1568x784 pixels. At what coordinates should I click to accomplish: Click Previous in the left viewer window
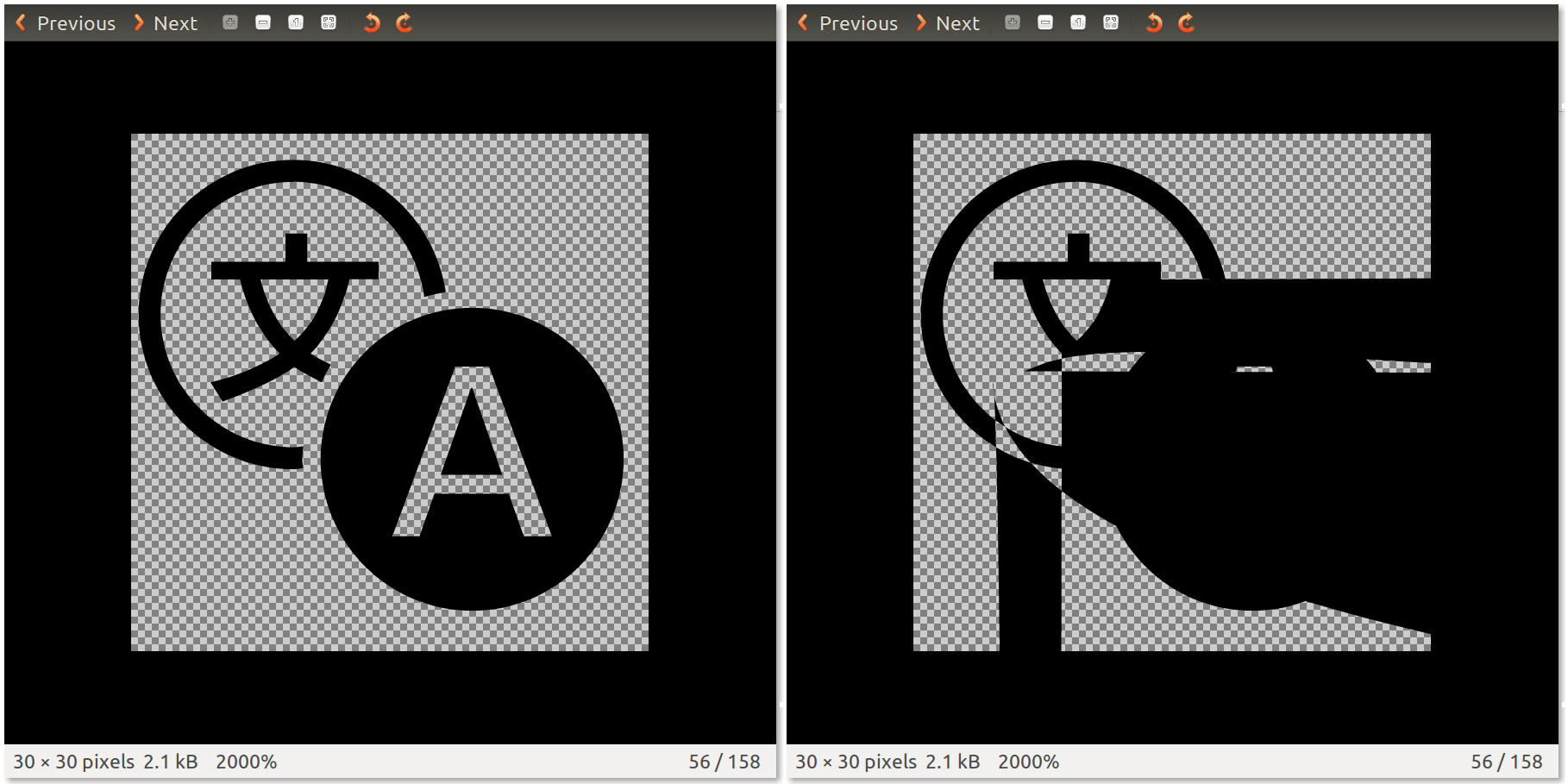click(66, 23)
